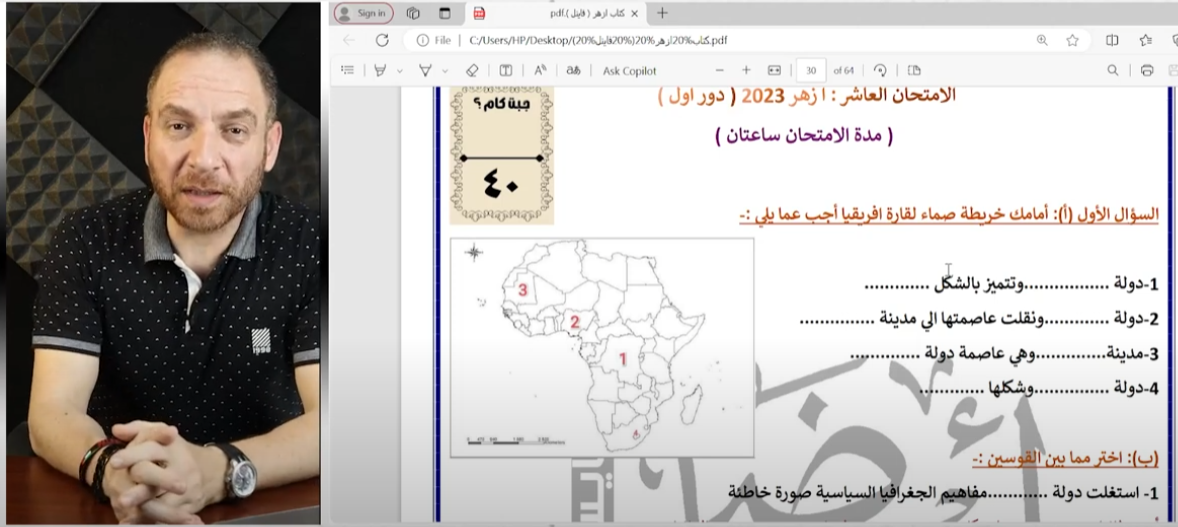The image size is (1178, 527).
Task: Expand the Highlight color options dropdown
Action: (445, 71)
